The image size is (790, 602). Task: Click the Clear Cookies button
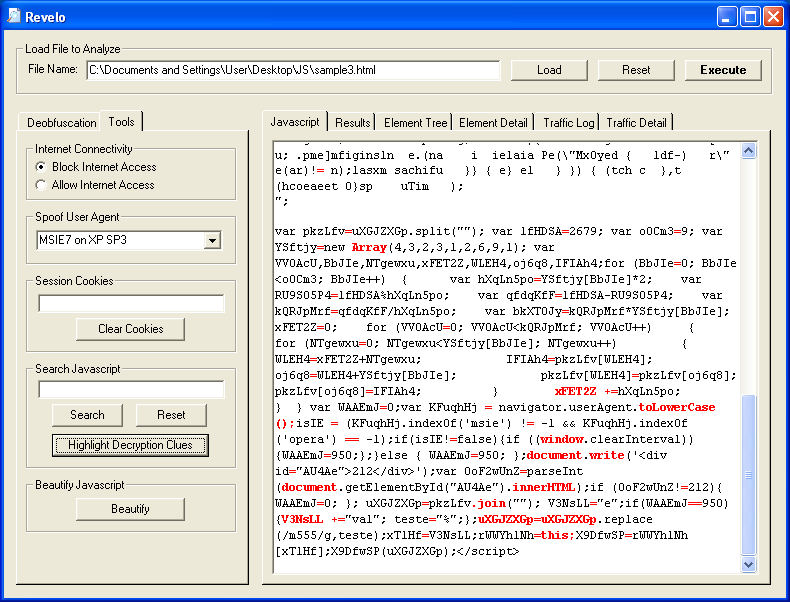pos(130,329)
